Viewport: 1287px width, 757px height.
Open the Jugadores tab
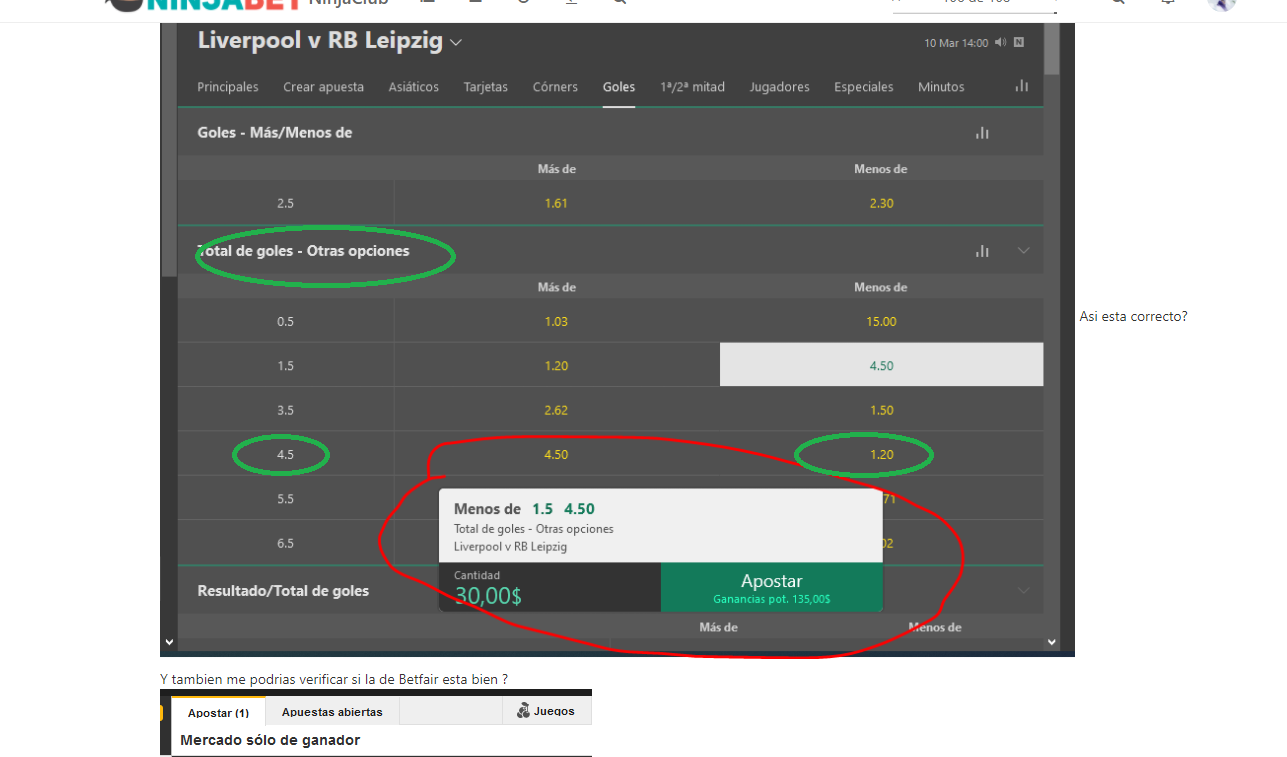pos(779,87)
